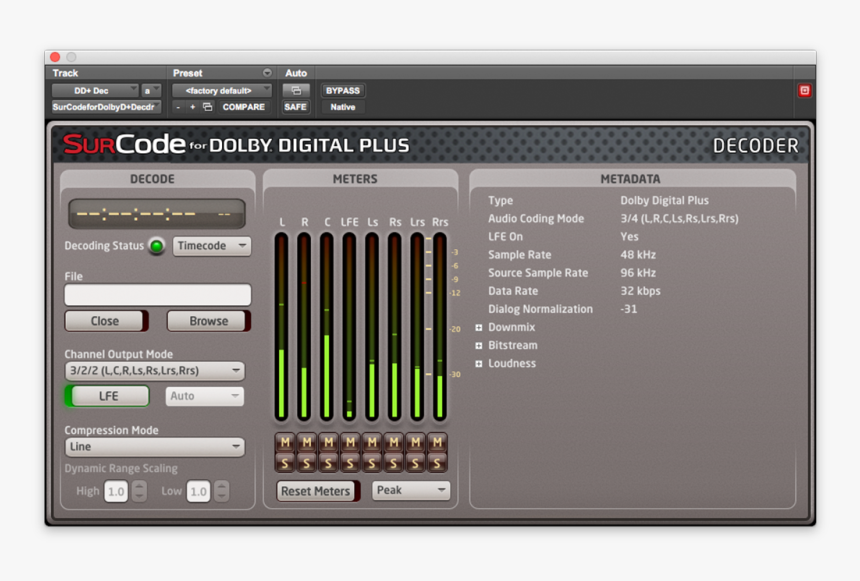This screenshot has height=581, width=860.
Task: Click the High value stepper arrows
Action: point(139,491)
